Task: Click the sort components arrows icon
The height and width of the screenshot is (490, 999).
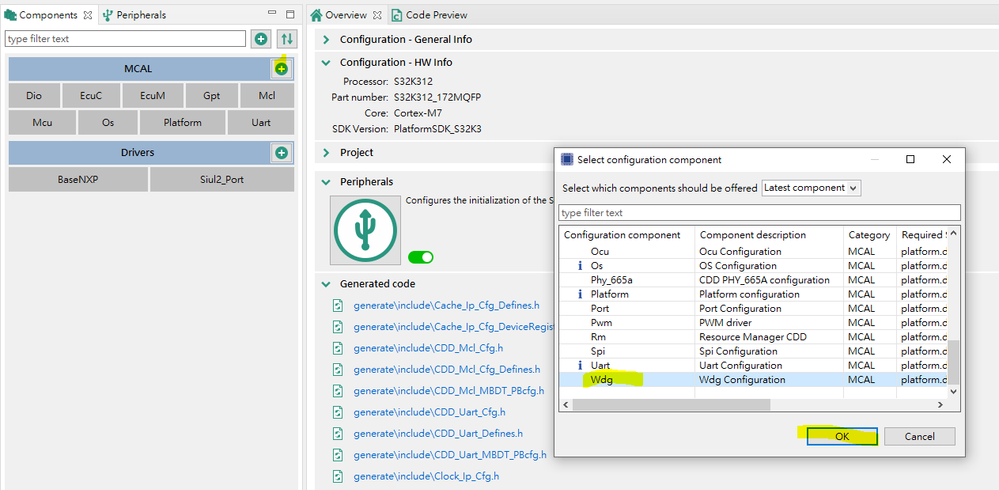Action: point(287,39)
